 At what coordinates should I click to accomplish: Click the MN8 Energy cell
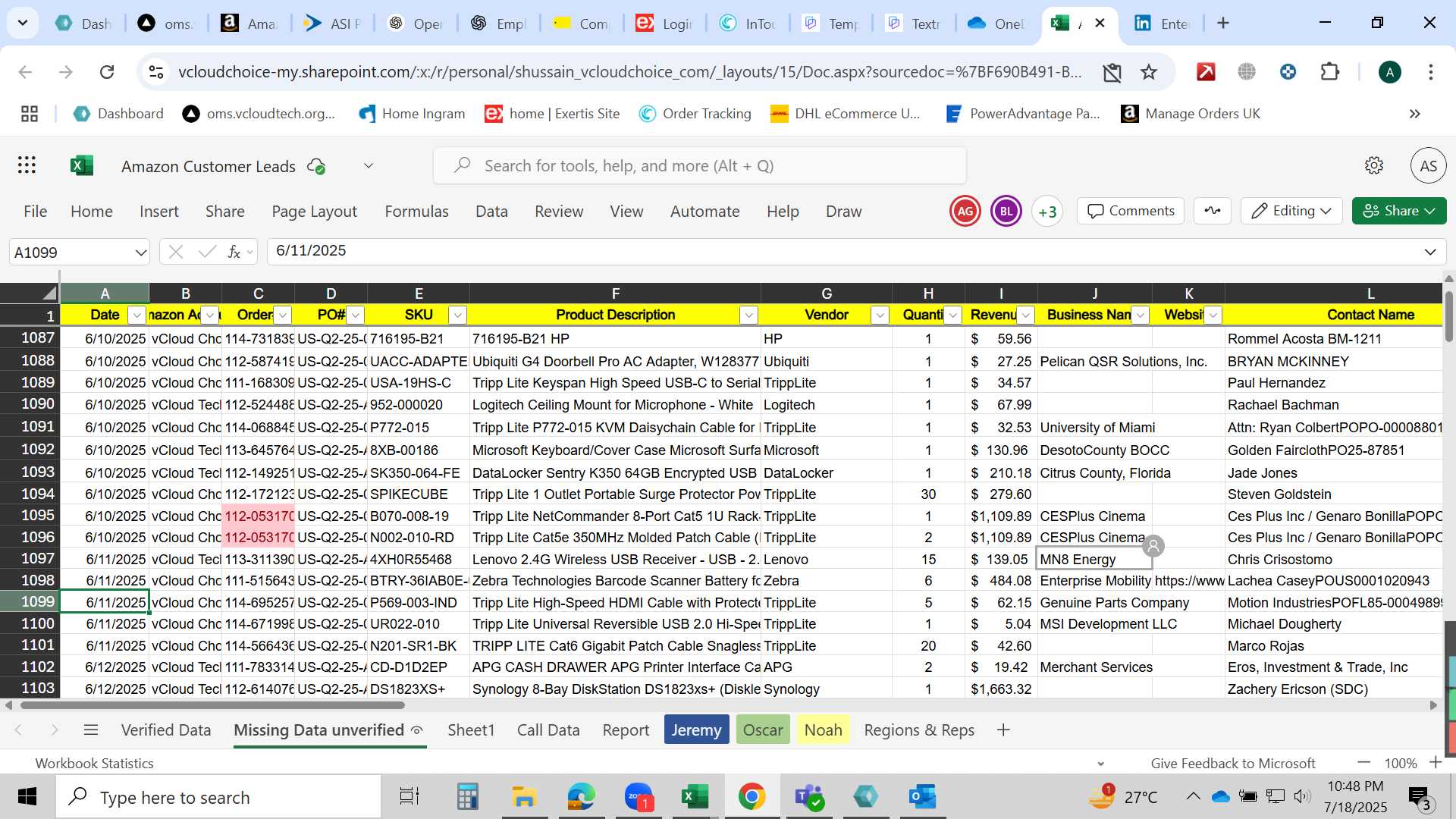coord(1094,559)
